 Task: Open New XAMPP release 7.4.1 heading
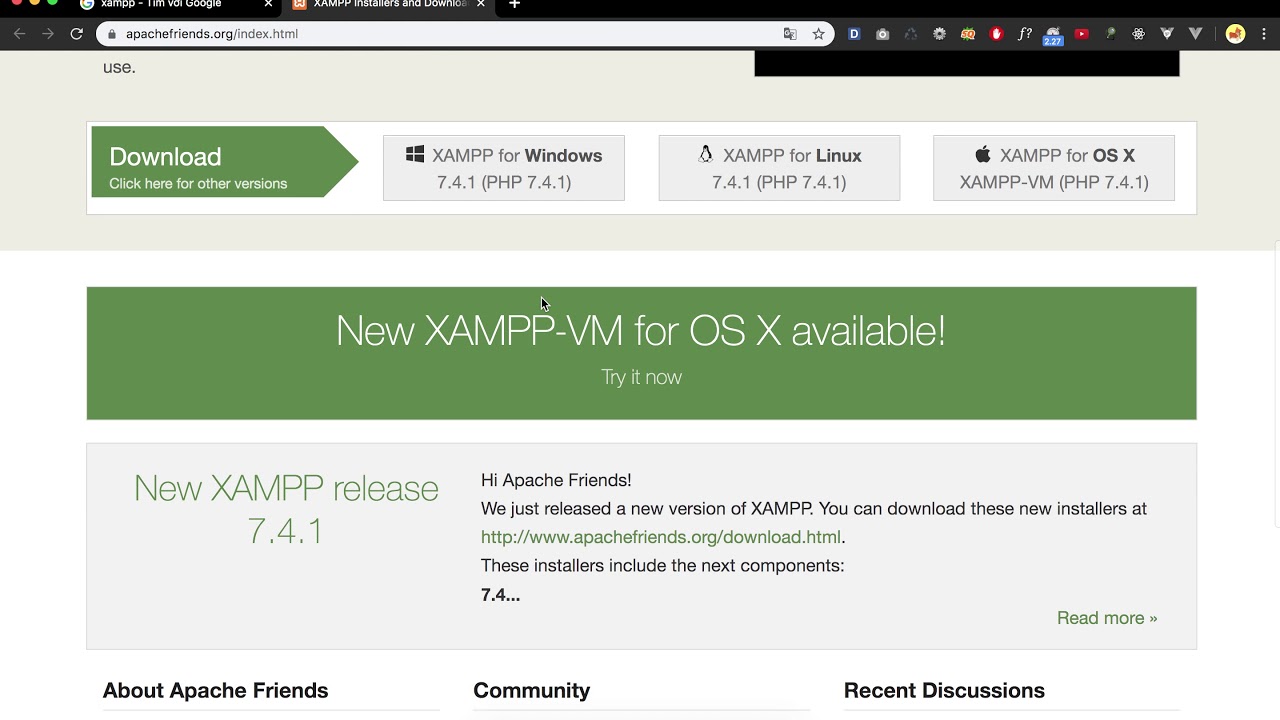286,509
